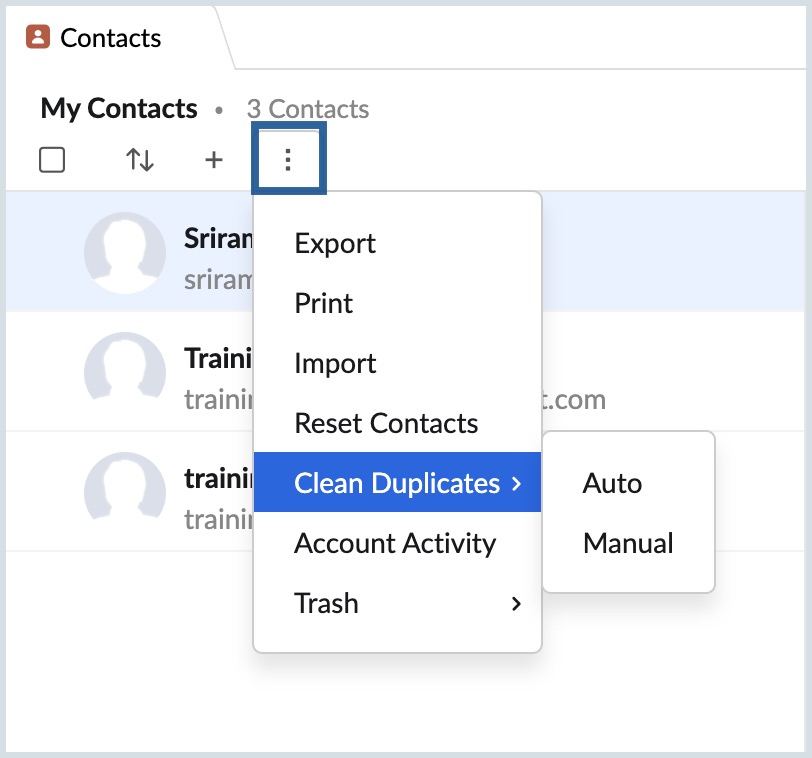Click the second contact's avatar placeholder
The image size is (812, 758).
125,372
